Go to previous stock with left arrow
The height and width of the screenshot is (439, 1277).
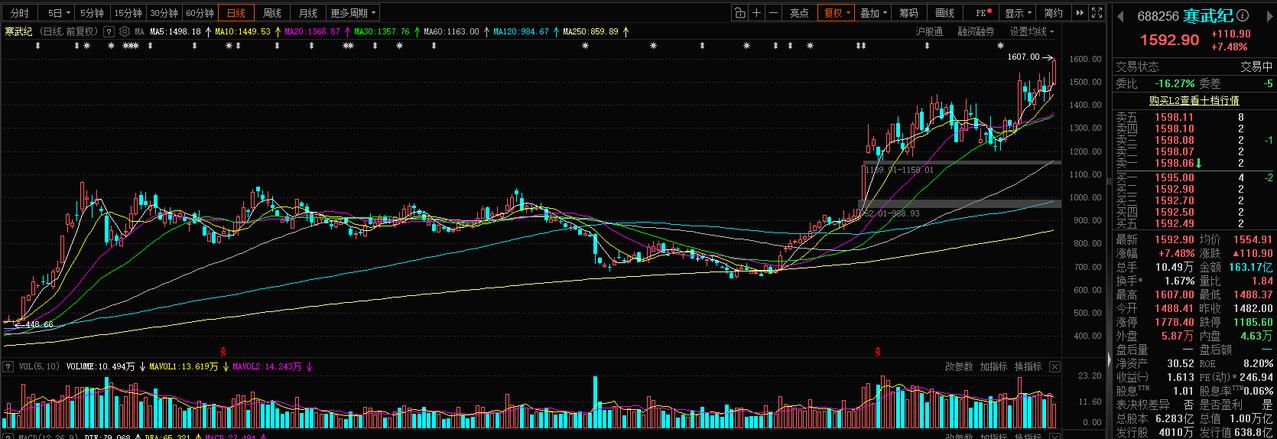(x=1120, y=17)
